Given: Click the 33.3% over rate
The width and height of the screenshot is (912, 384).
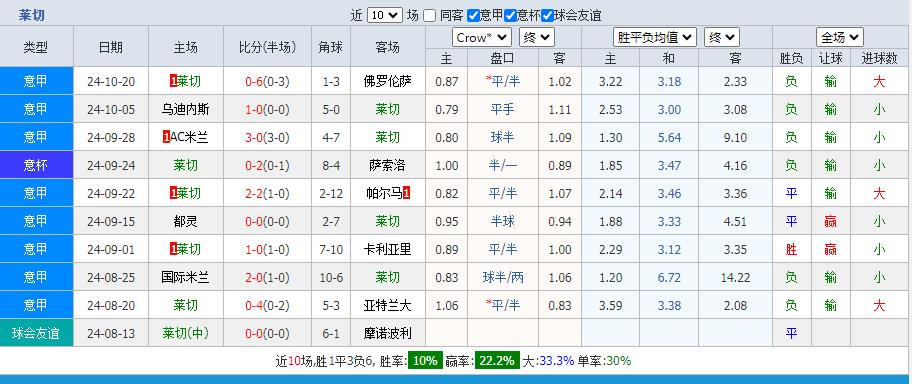Looking at the screenshot, I should point(557,361).
